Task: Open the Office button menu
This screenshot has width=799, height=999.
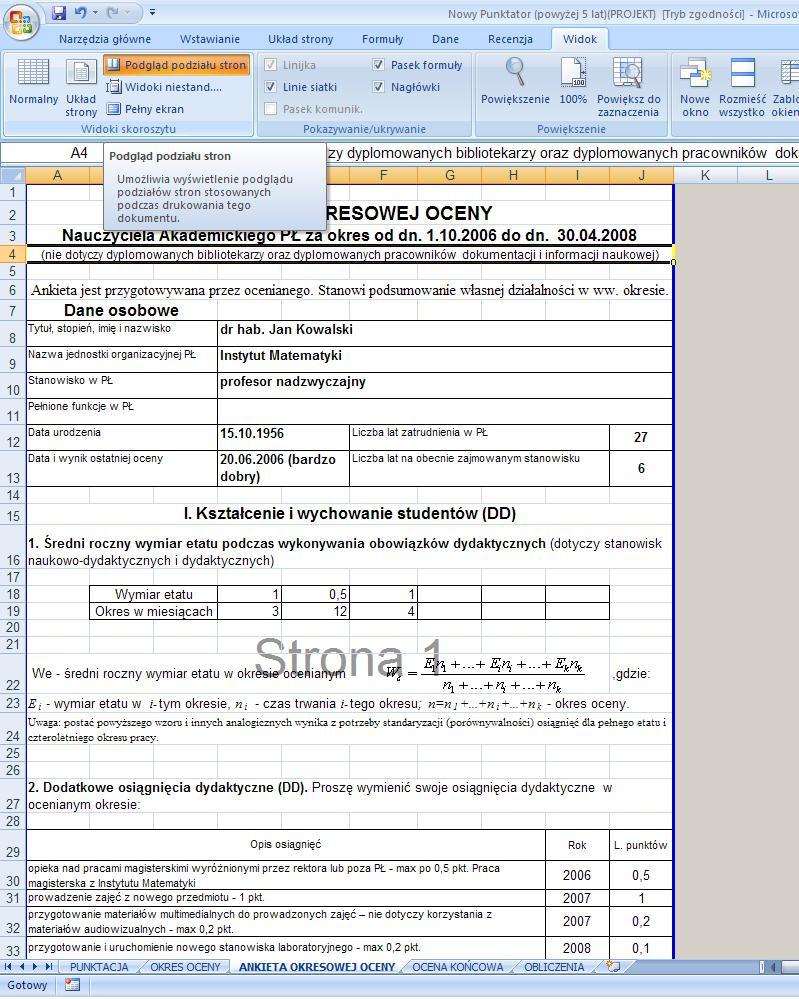Action: (x=20, y=23)
